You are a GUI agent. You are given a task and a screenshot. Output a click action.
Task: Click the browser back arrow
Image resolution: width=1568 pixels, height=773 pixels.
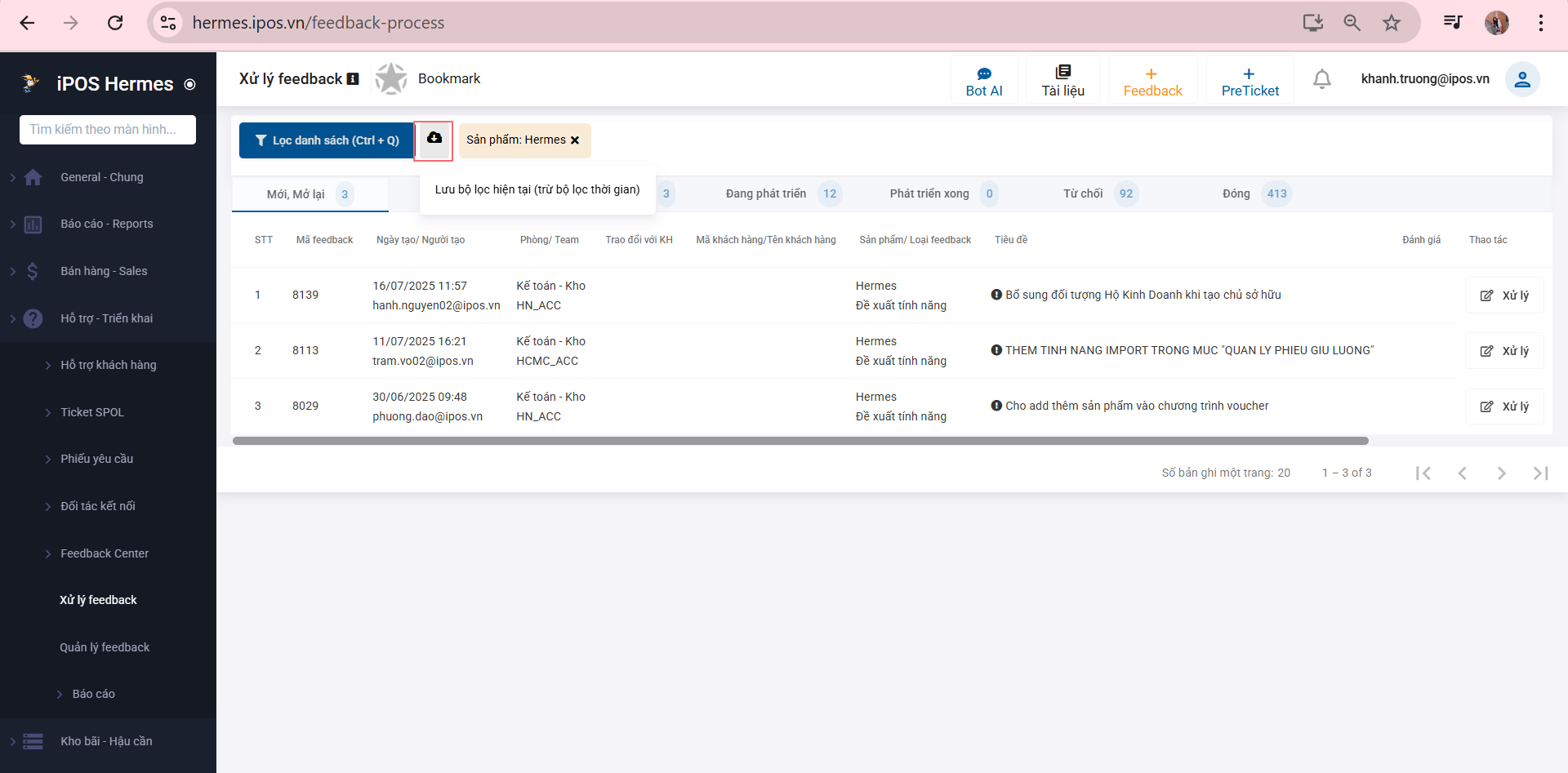(27, 23)
